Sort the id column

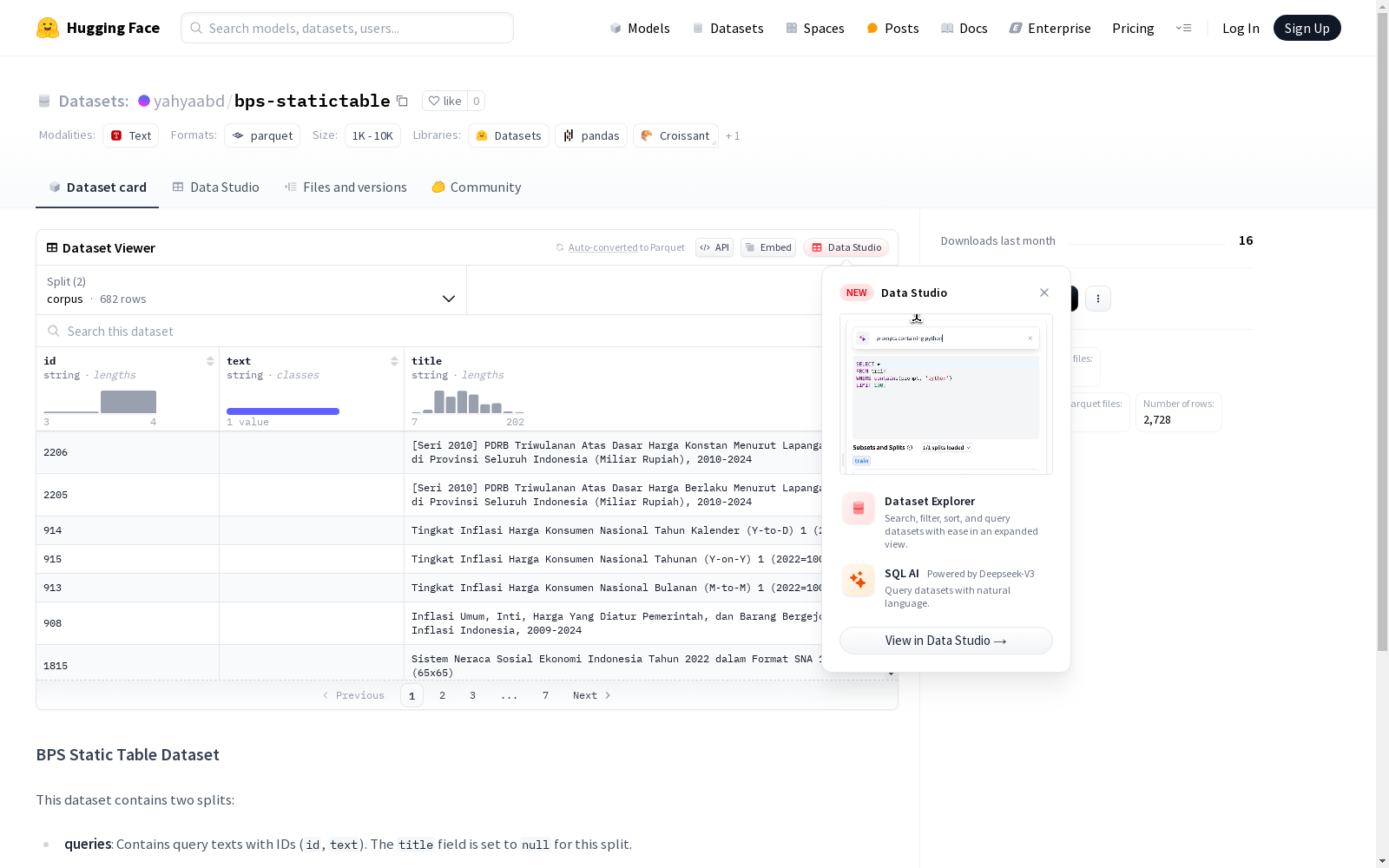[x=210, y=361]
